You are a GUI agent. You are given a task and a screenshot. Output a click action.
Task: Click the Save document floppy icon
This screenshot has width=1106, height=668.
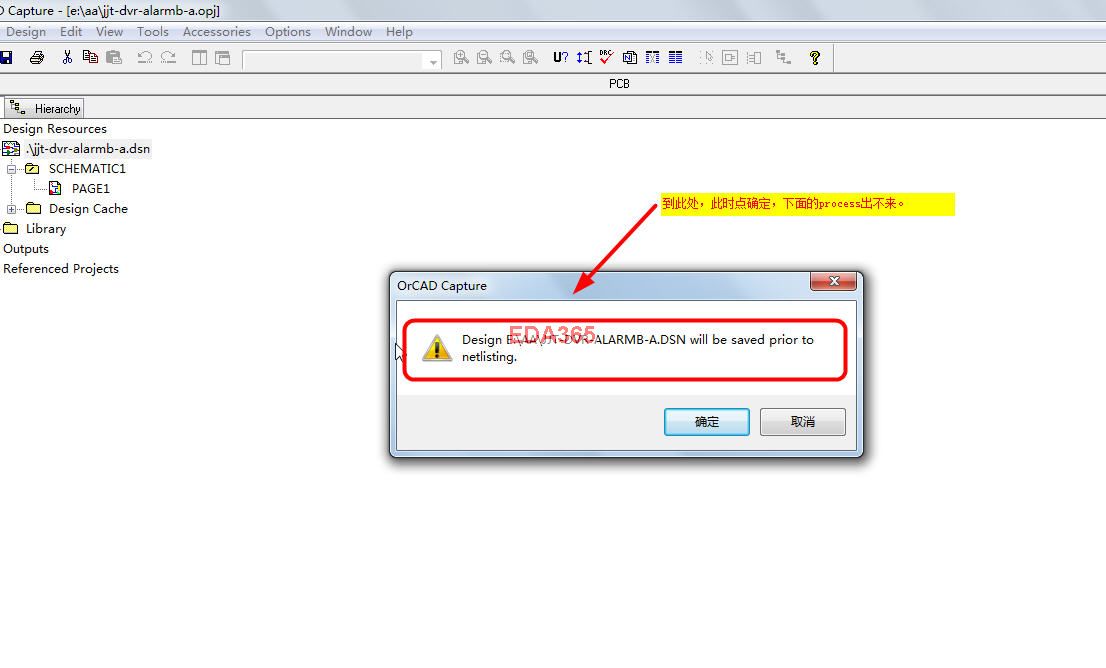click(6, 58)
